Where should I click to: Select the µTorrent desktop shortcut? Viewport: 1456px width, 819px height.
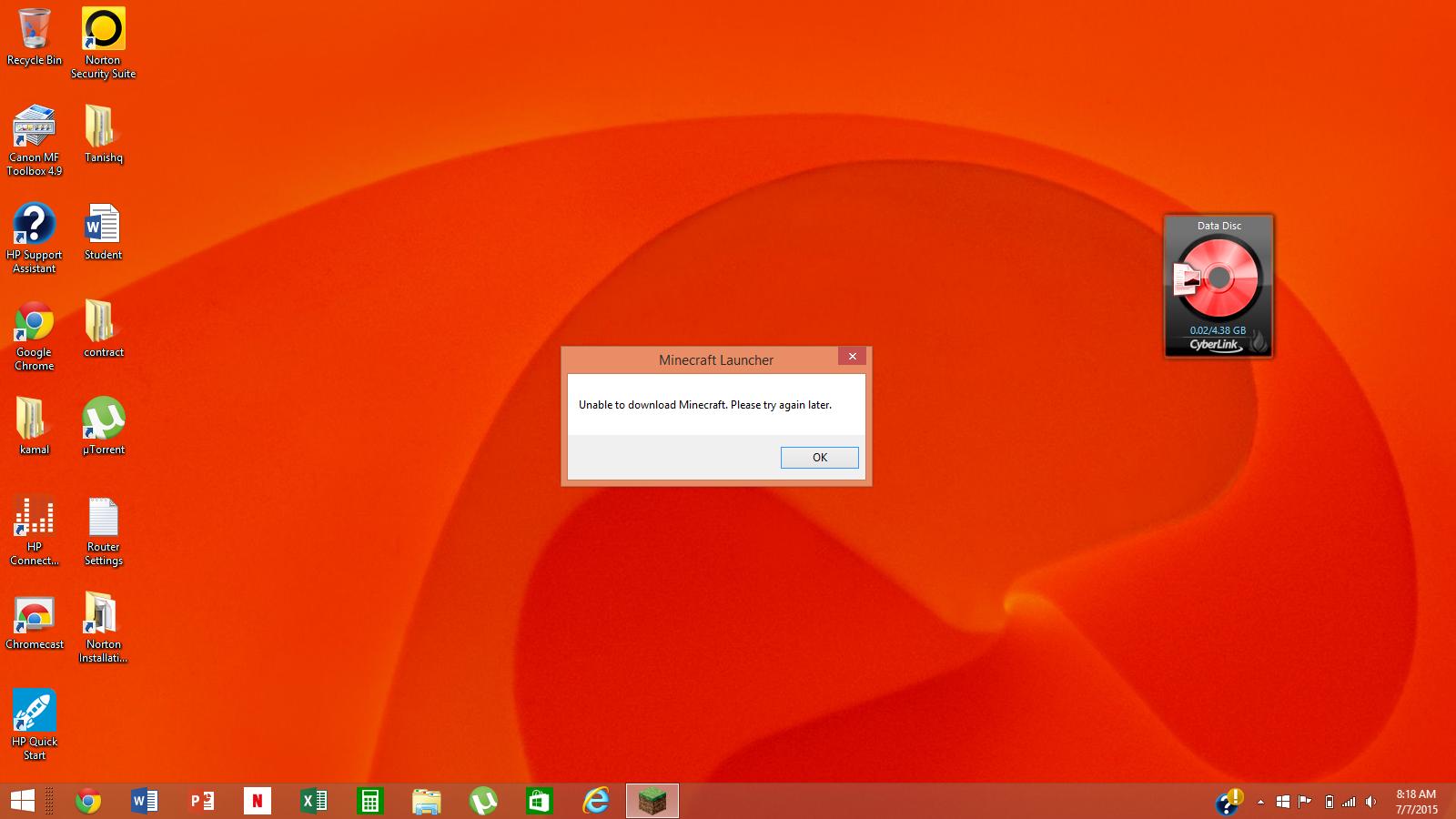pyautogui.click(x=103, y=426)
